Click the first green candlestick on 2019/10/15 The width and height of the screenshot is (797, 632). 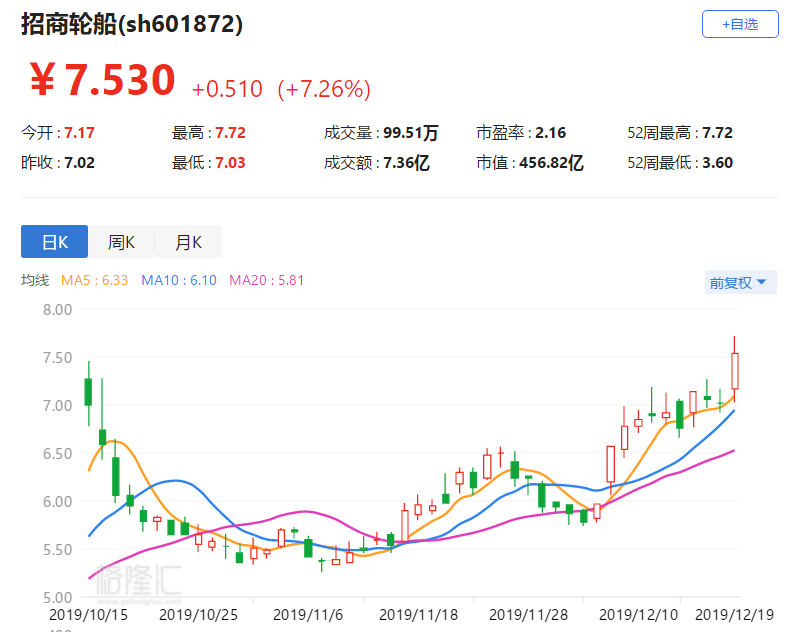pyautogui.click(x=88, y=392)
